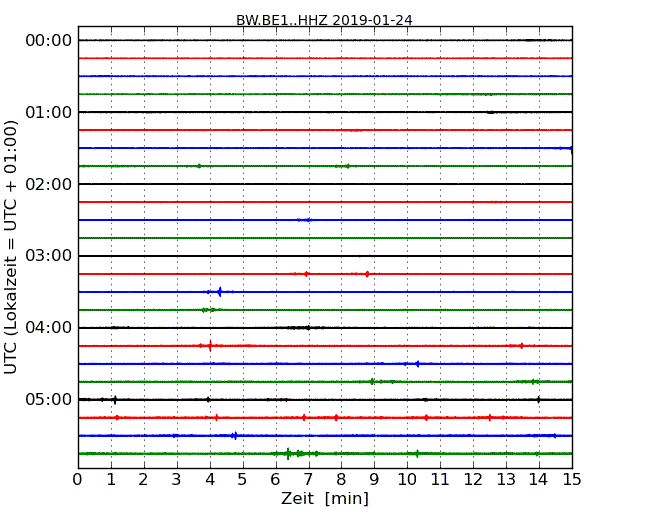Select the y-axis label UTC (Lokalzeit = UTC + 01:00)

[x=11, y=247]
